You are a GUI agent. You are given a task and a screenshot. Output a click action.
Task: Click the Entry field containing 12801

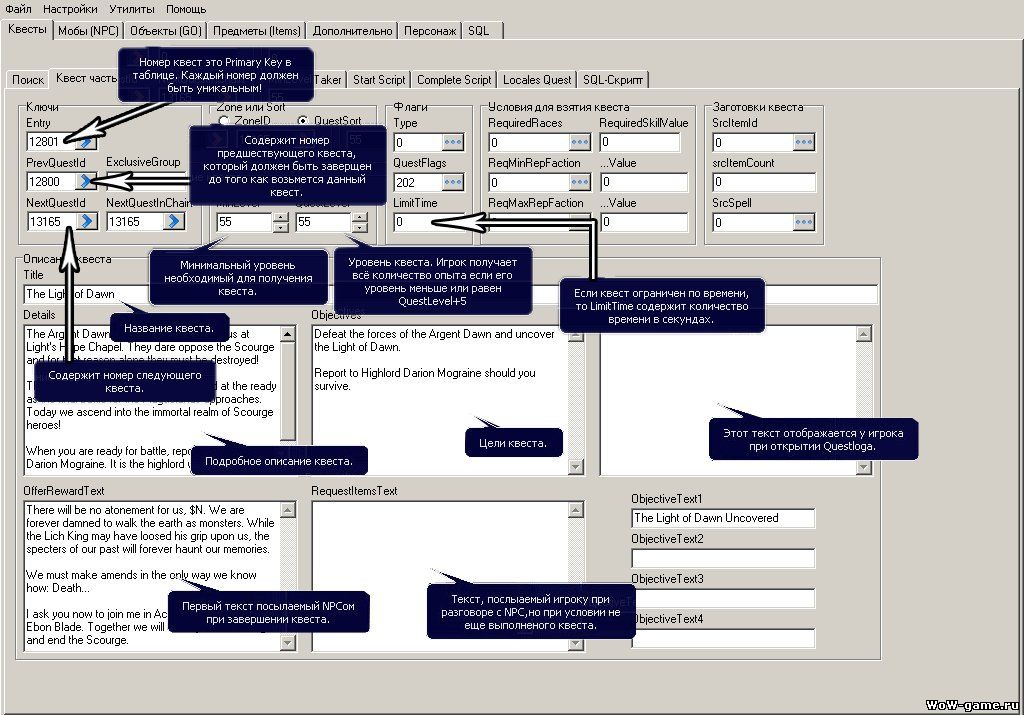51,142
